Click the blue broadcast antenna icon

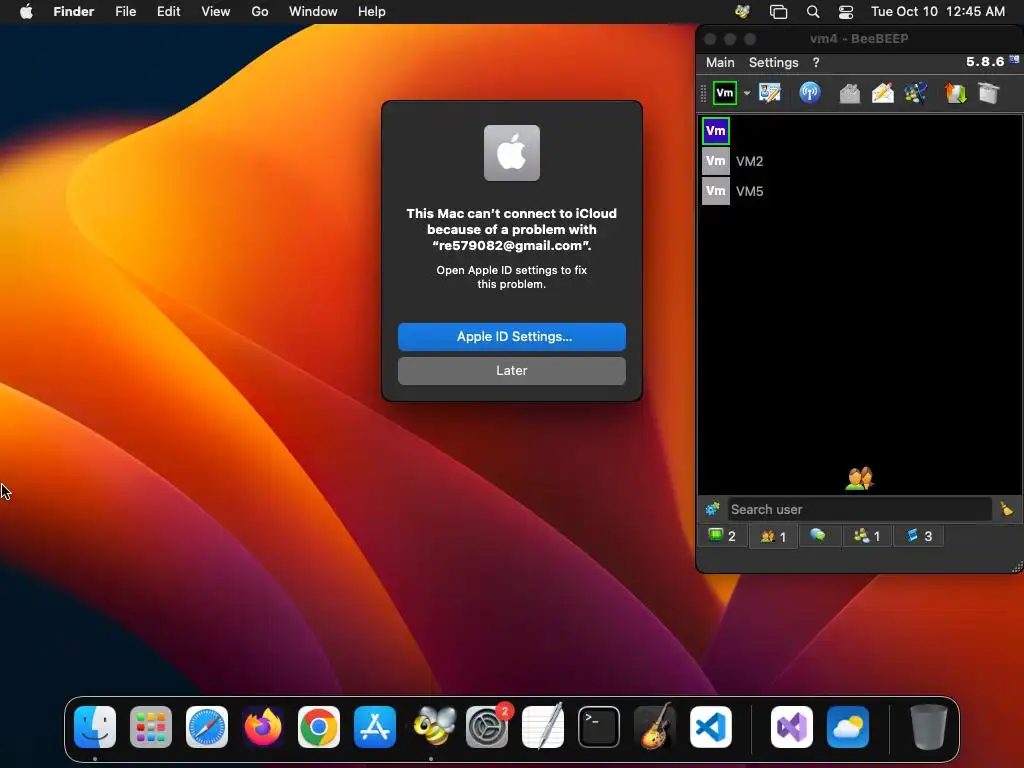click(810, 93)
